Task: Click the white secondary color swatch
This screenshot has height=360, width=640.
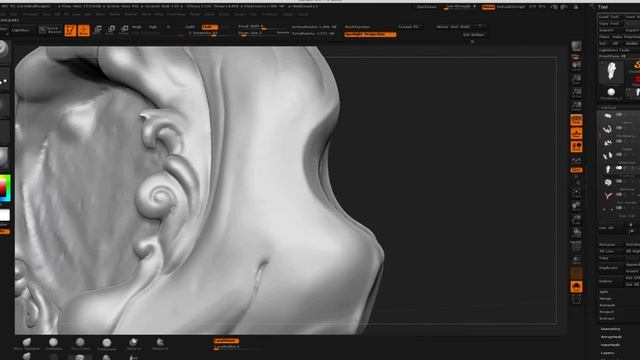Action: [4, 215]
